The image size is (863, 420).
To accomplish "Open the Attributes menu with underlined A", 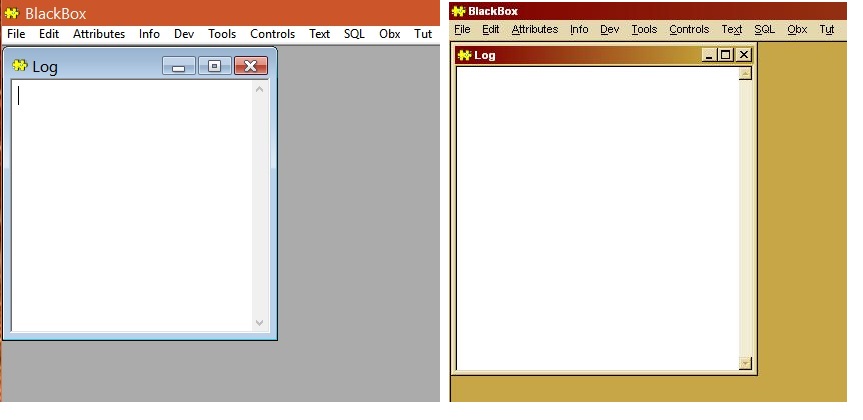I will pyautogui.click(x=534, y=29).
